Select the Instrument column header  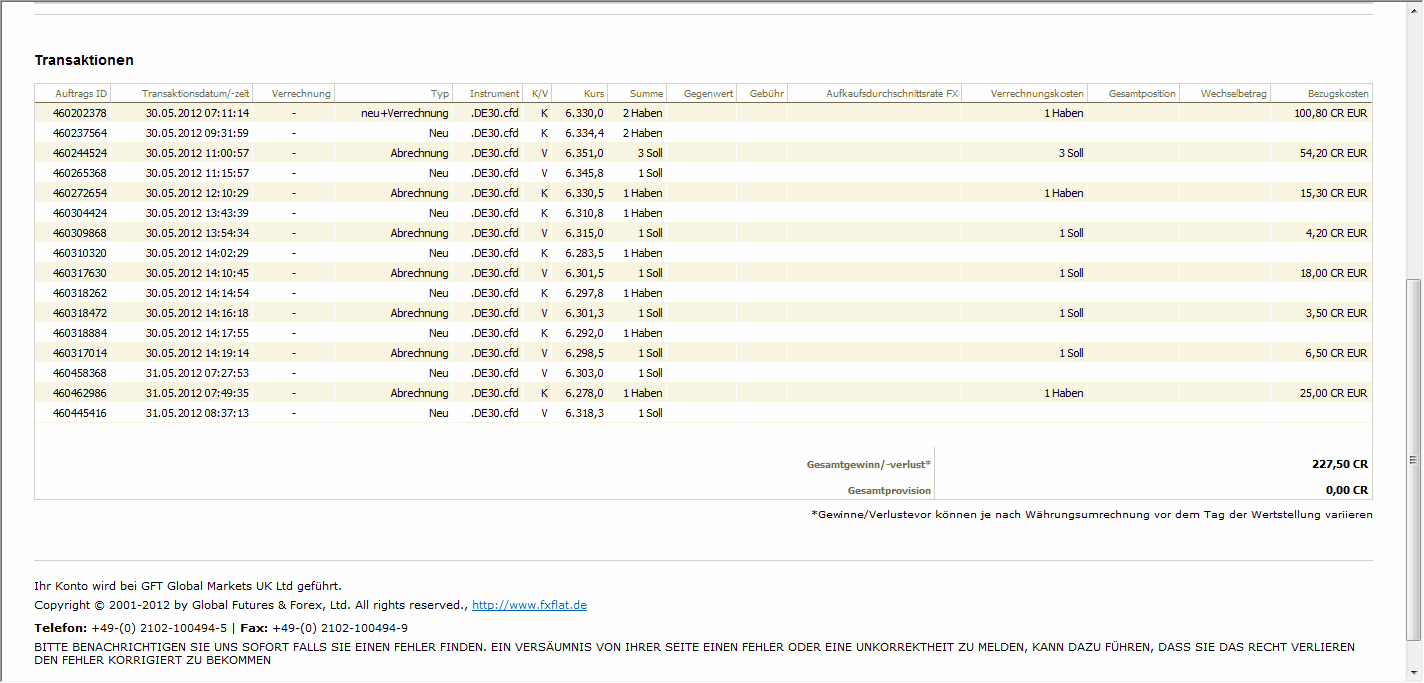click(x=494, y=93)
